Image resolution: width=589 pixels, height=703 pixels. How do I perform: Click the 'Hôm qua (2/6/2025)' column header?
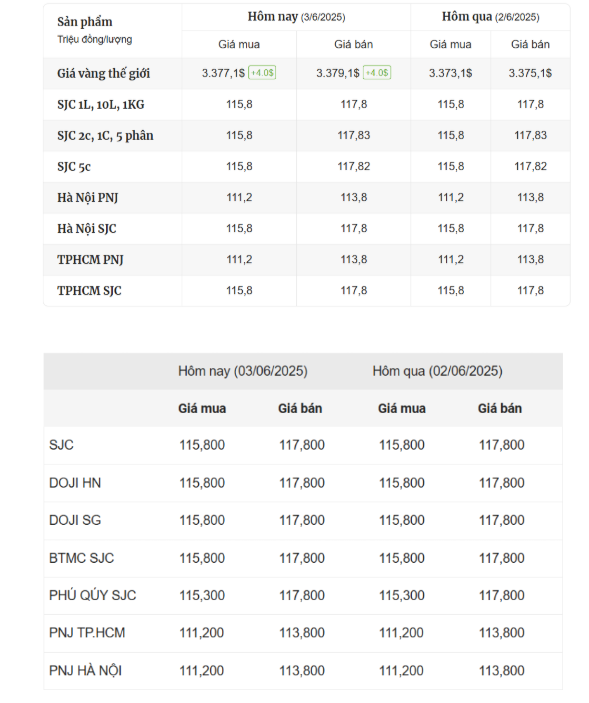[490, 17]
